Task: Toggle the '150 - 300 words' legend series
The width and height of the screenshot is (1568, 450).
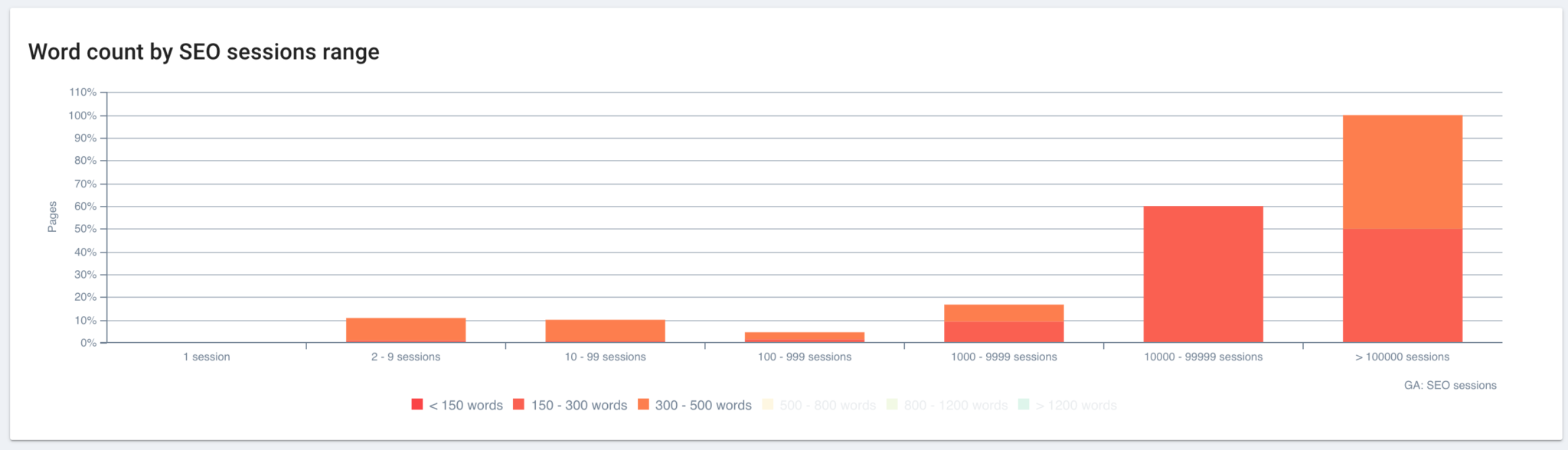Action: click(x=570, y=405)
